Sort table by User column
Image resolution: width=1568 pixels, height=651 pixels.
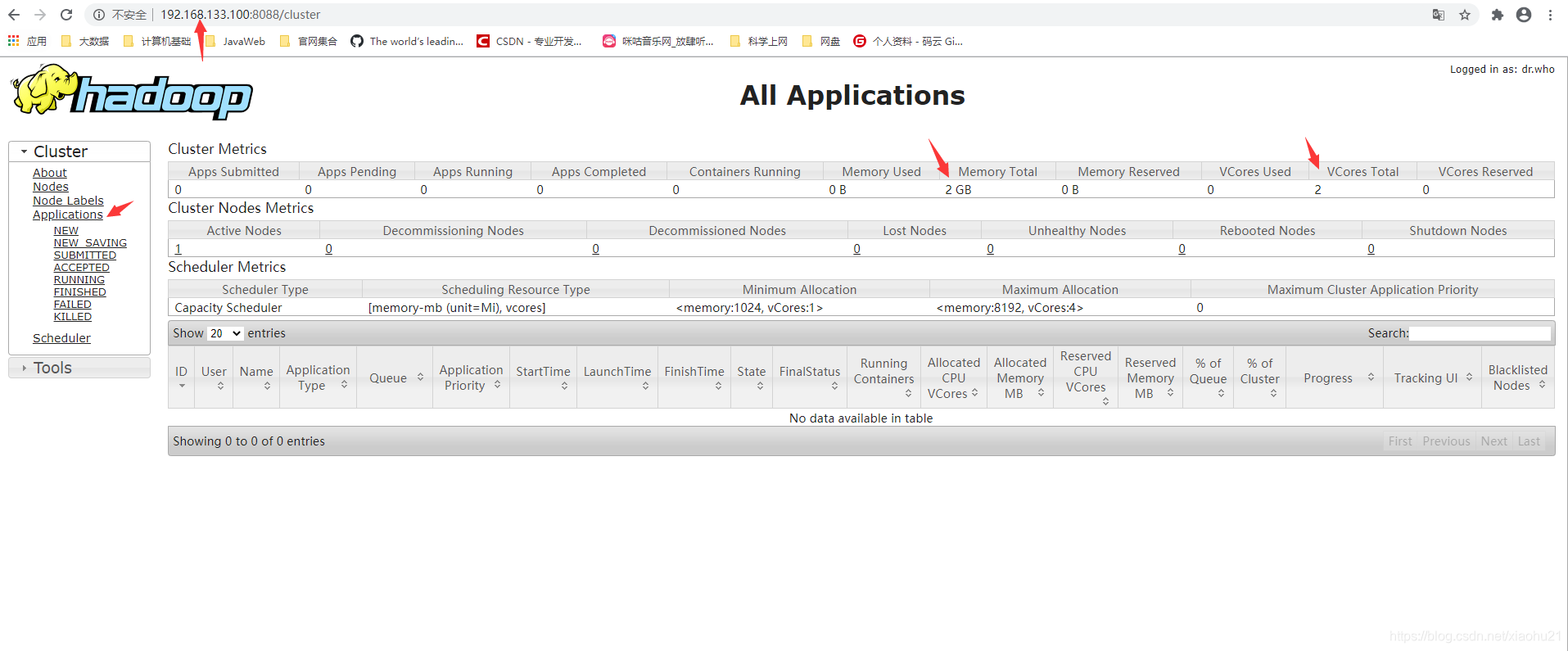[214, 377]
